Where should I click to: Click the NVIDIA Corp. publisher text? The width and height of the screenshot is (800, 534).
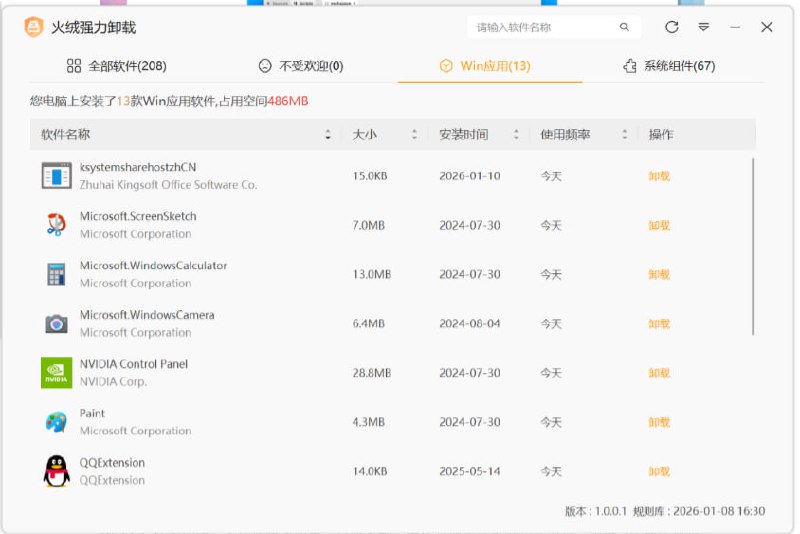click(113, 382)
